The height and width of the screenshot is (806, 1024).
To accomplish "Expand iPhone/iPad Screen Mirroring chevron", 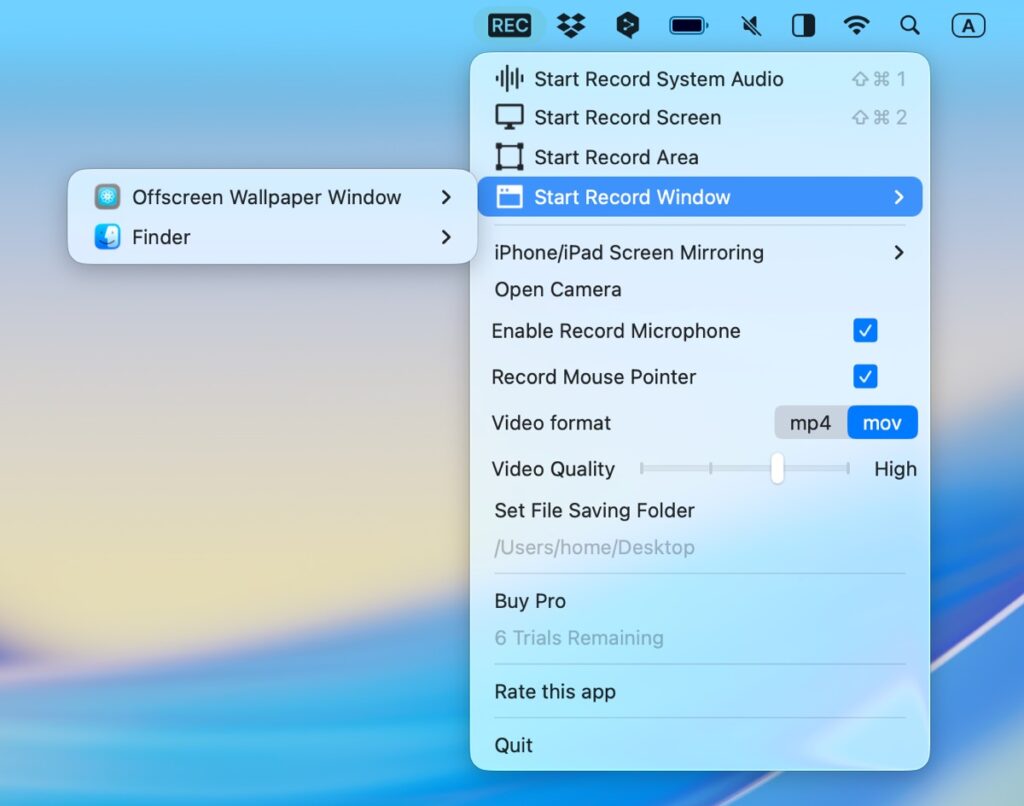I will point(898,253).
